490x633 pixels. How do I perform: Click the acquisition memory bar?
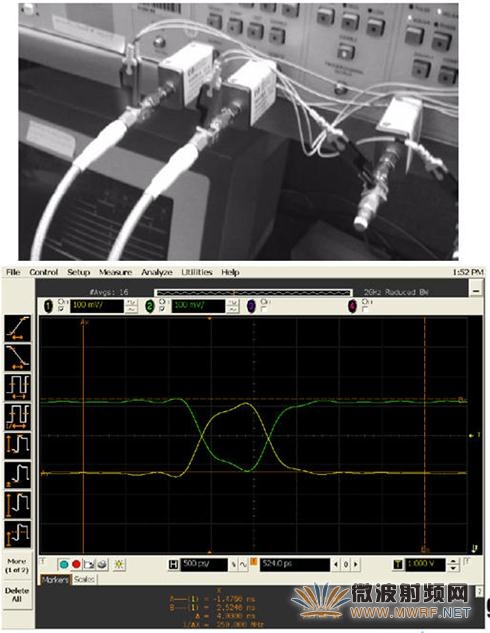tap(253, 293)
